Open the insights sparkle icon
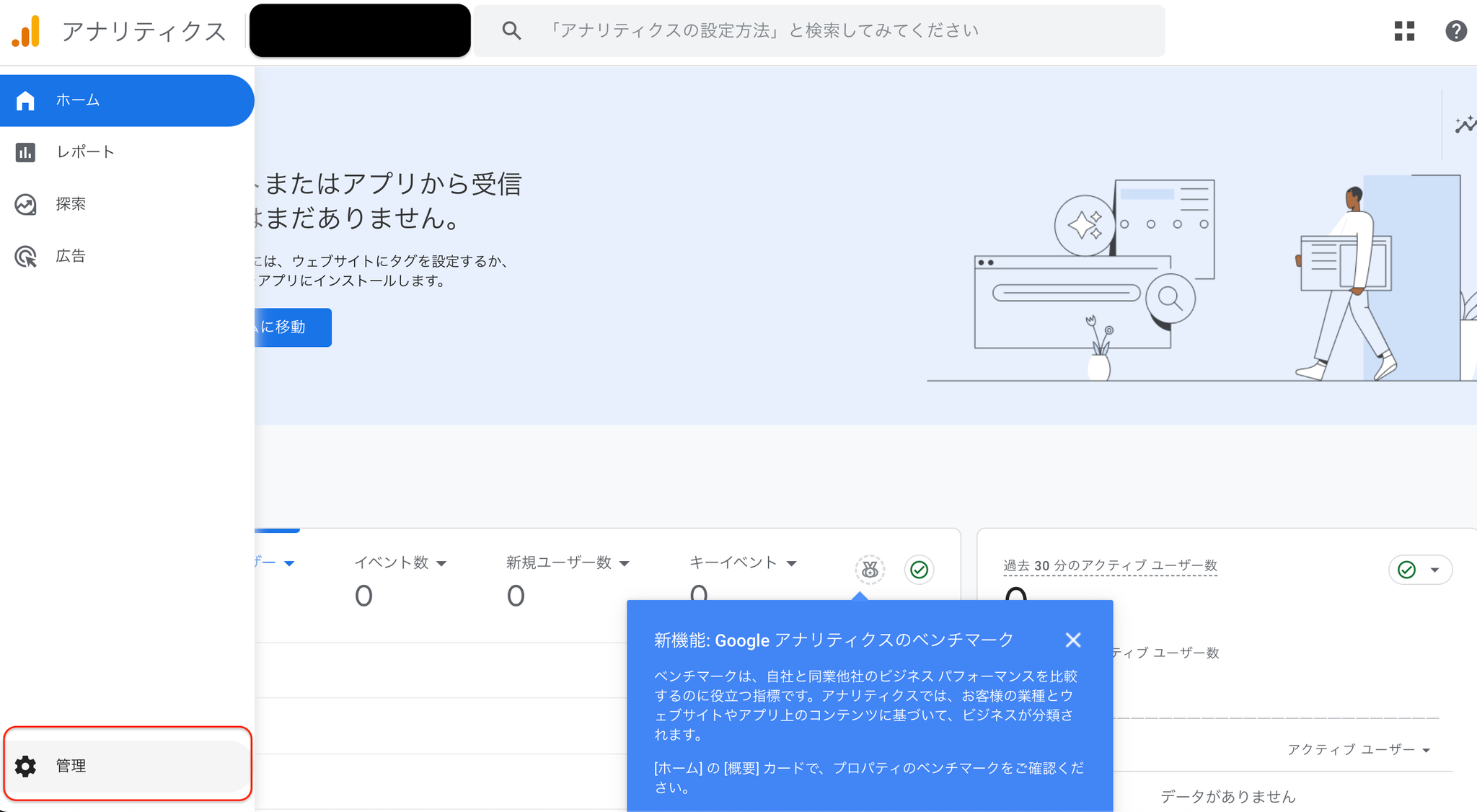1477x812 pixels. 1465,124
